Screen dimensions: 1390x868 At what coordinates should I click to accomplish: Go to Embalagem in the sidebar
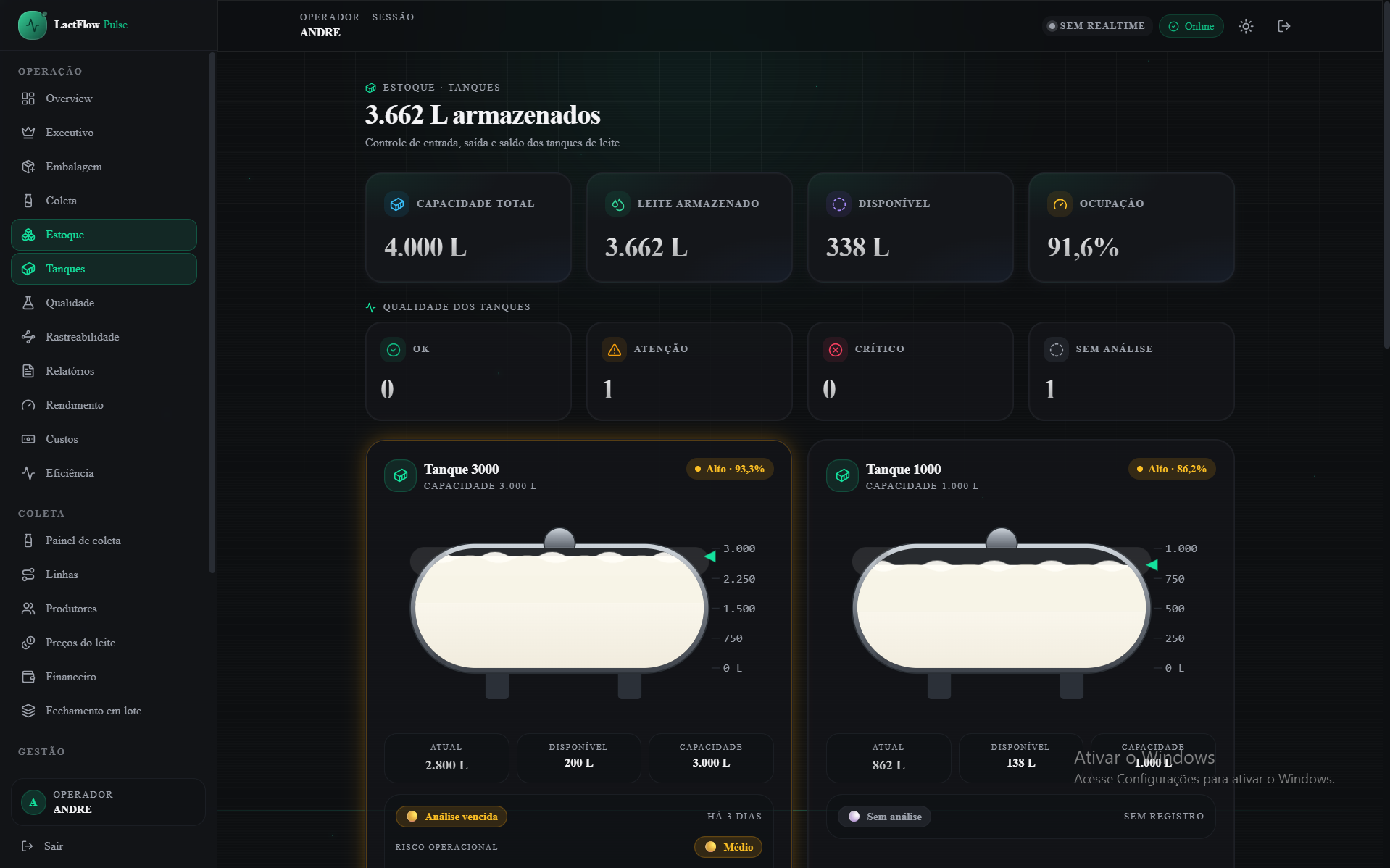pyautogui.click(x=104, y=167)
